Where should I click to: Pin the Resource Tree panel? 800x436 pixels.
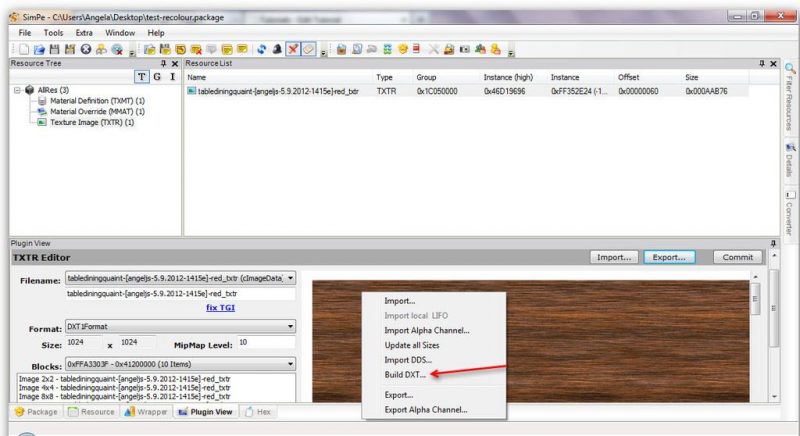tap(163, 64)
